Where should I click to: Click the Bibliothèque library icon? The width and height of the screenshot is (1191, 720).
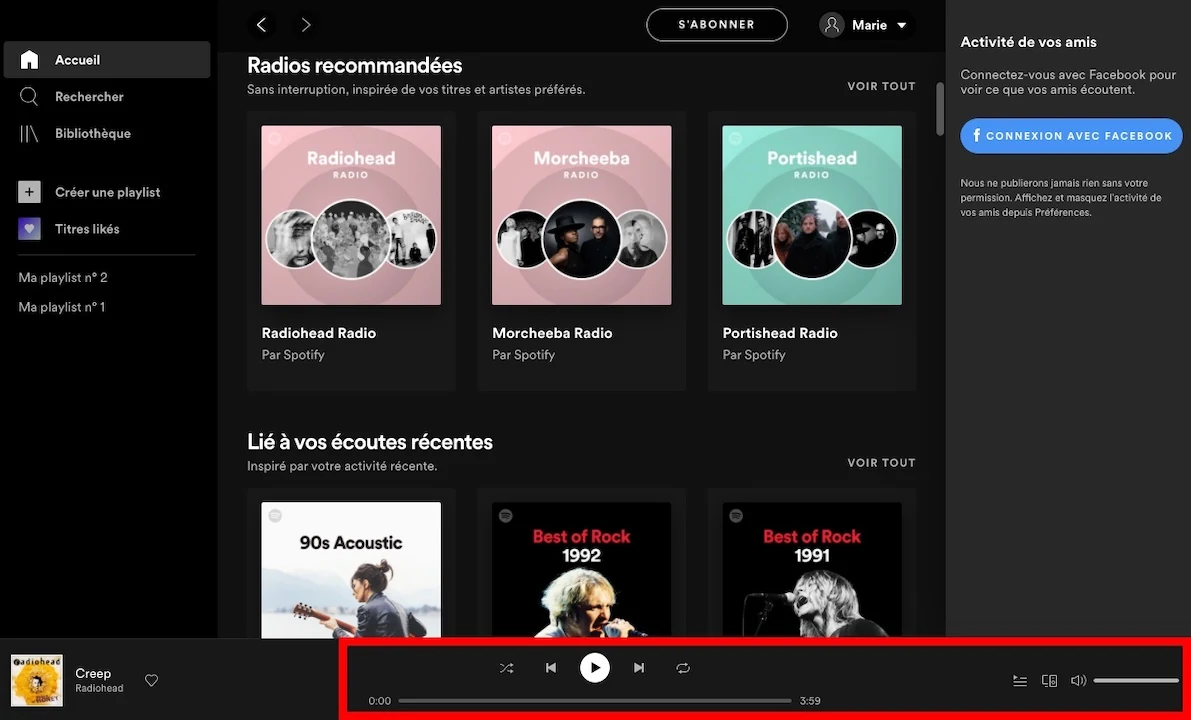click(x=29, y=134)
